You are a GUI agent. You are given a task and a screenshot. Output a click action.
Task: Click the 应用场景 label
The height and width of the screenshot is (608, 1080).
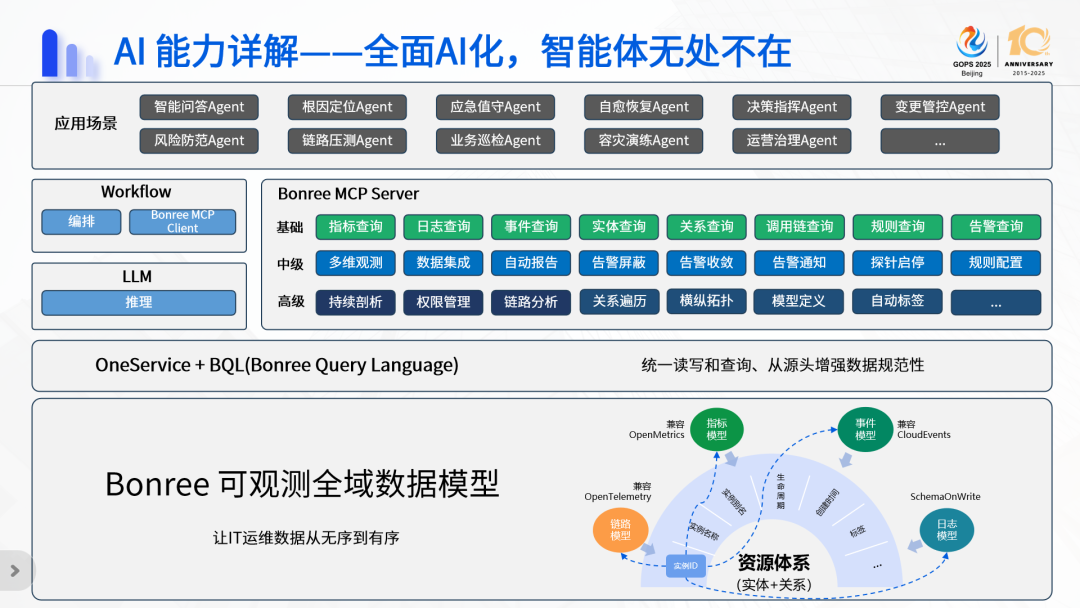coord(86,124)
